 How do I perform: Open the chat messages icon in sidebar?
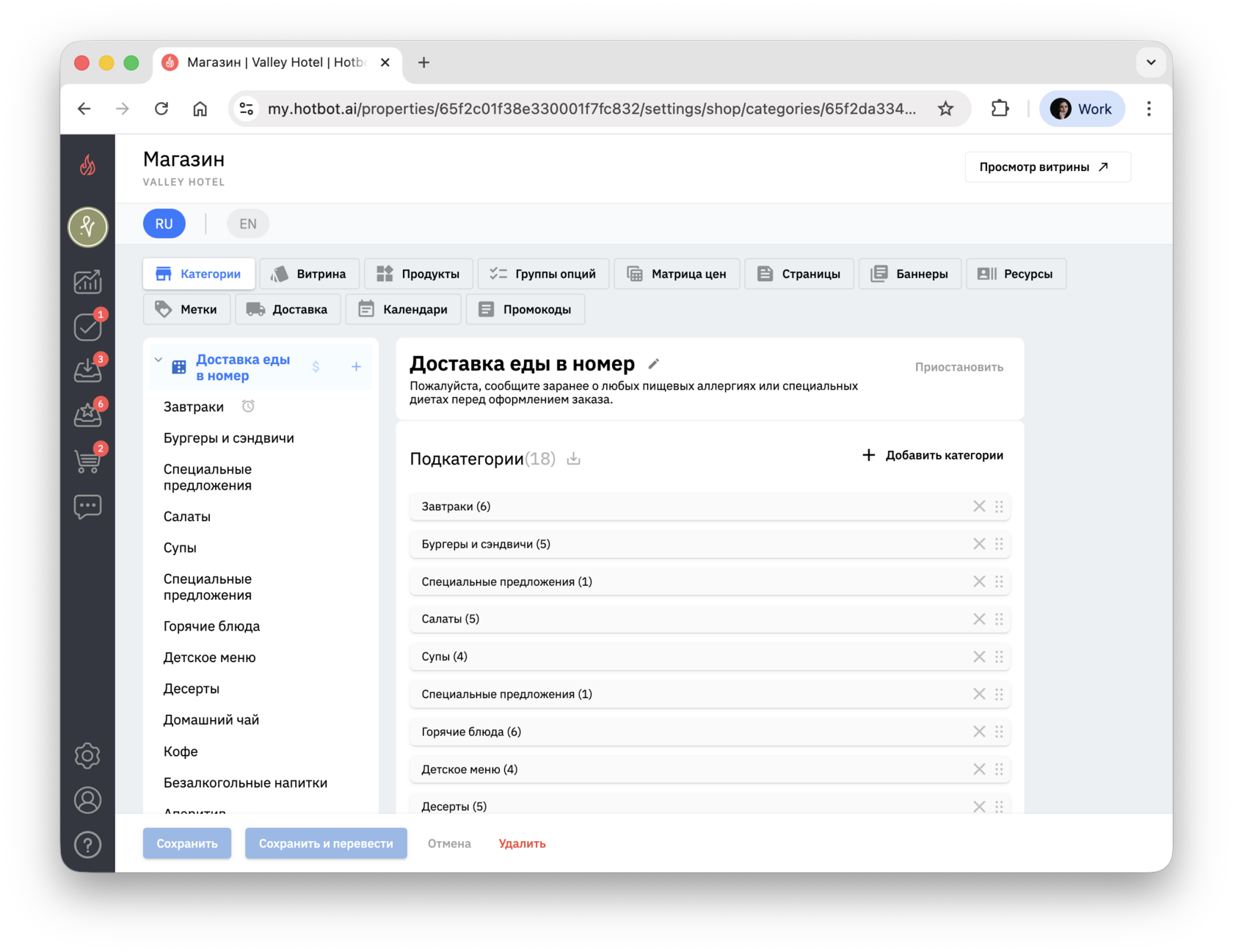pos(87,506)
